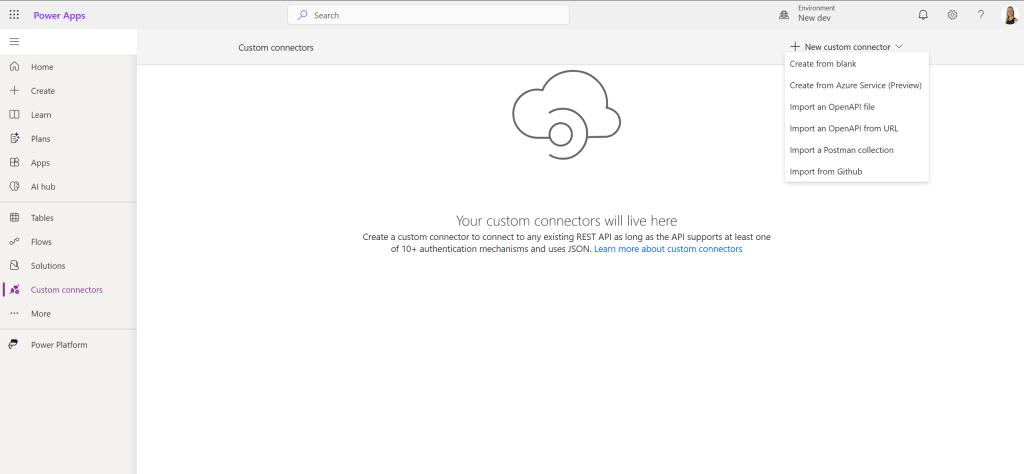This screenshot has width=1024, height=474.
Task: Navigate to Solutions in the sidebar
Action: click(48, 266)
